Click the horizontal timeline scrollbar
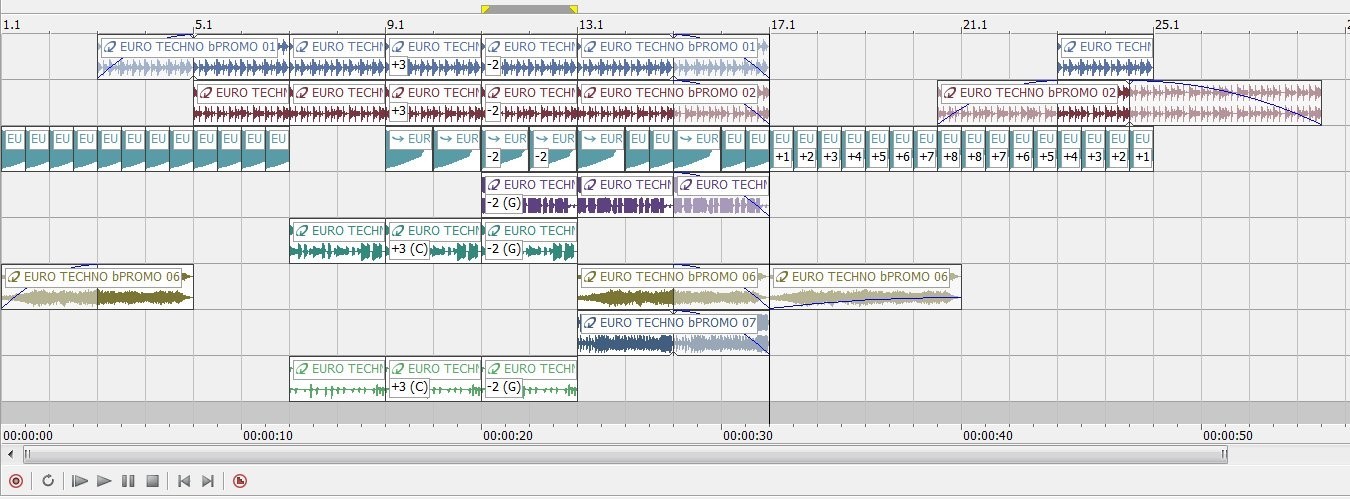1350x499 pixels. 625,455
